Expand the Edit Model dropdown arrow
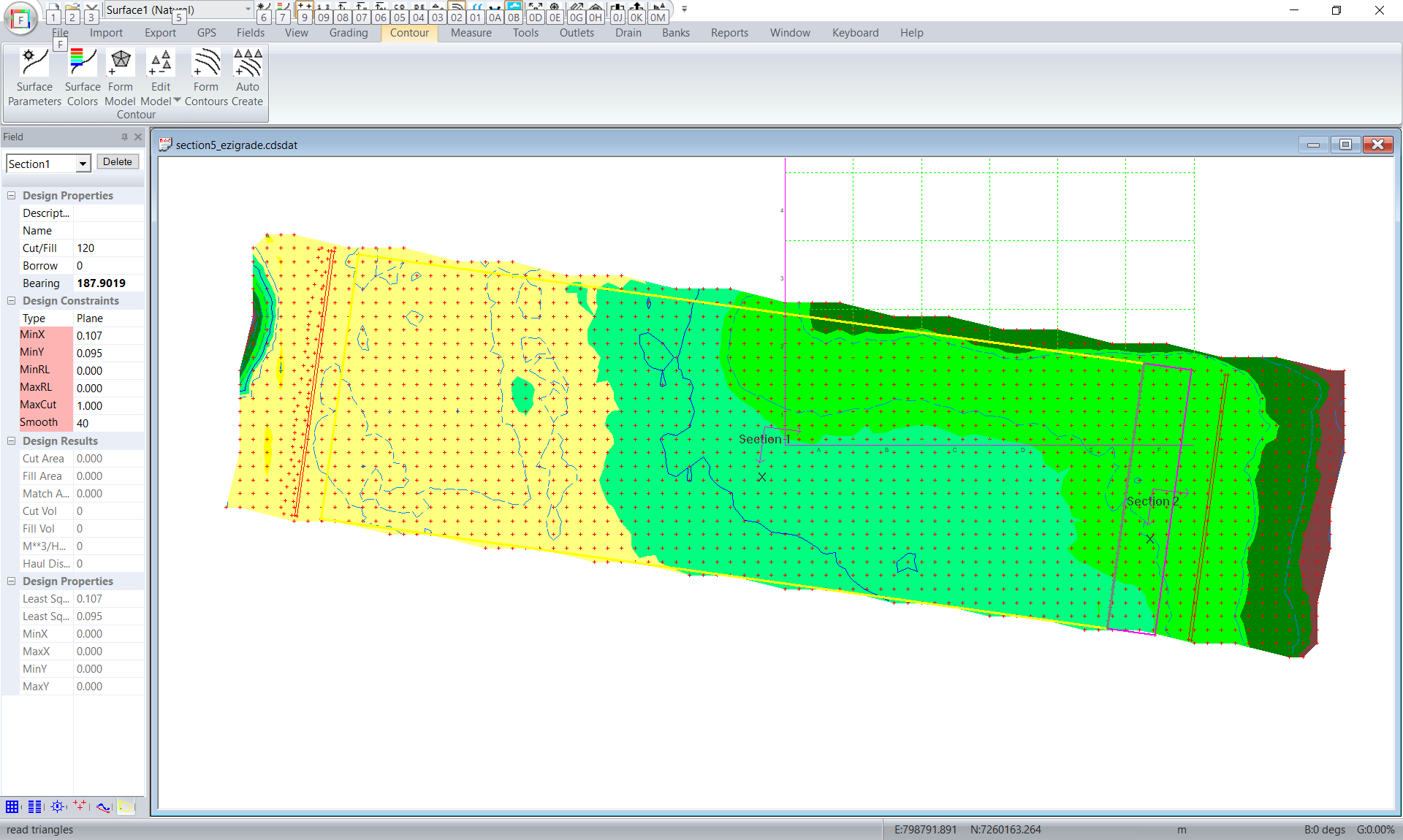1403x840 pixels. coord(177,101)
